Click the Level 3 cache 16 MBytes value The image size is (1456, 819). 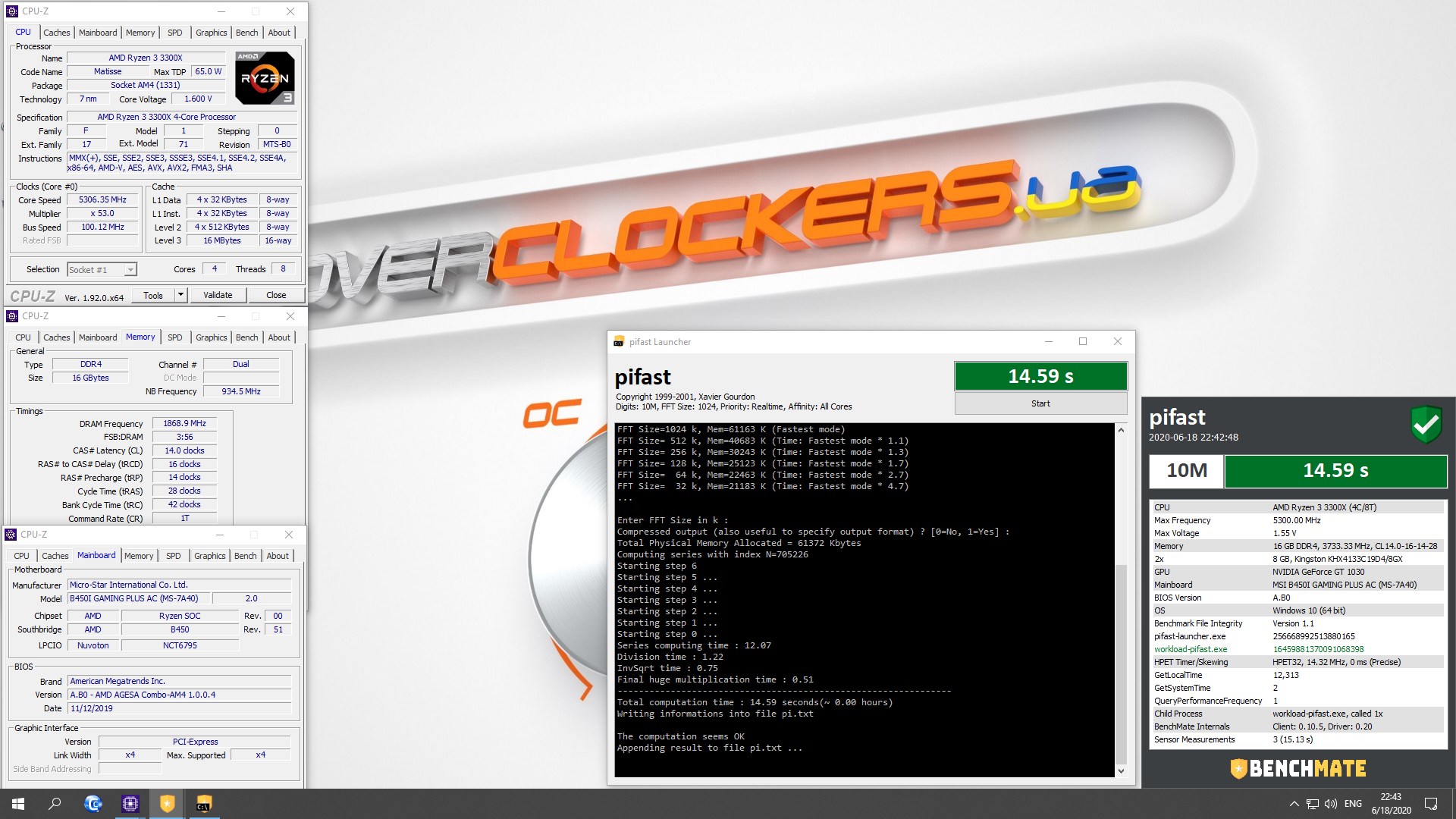pos(222,240)
